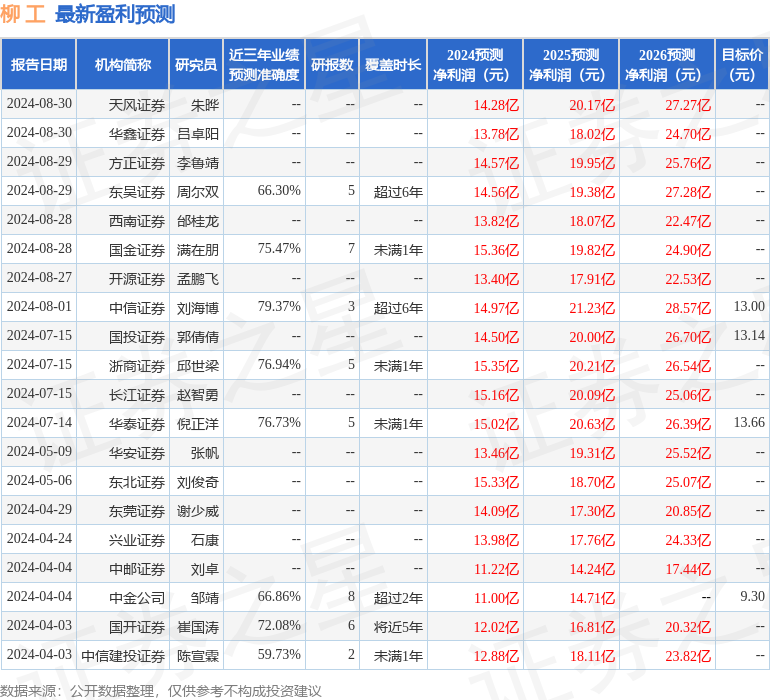The width and height of the screenshot is (770, 700).
Task: Click the 目标价 column header
Action: pos(742,64)
